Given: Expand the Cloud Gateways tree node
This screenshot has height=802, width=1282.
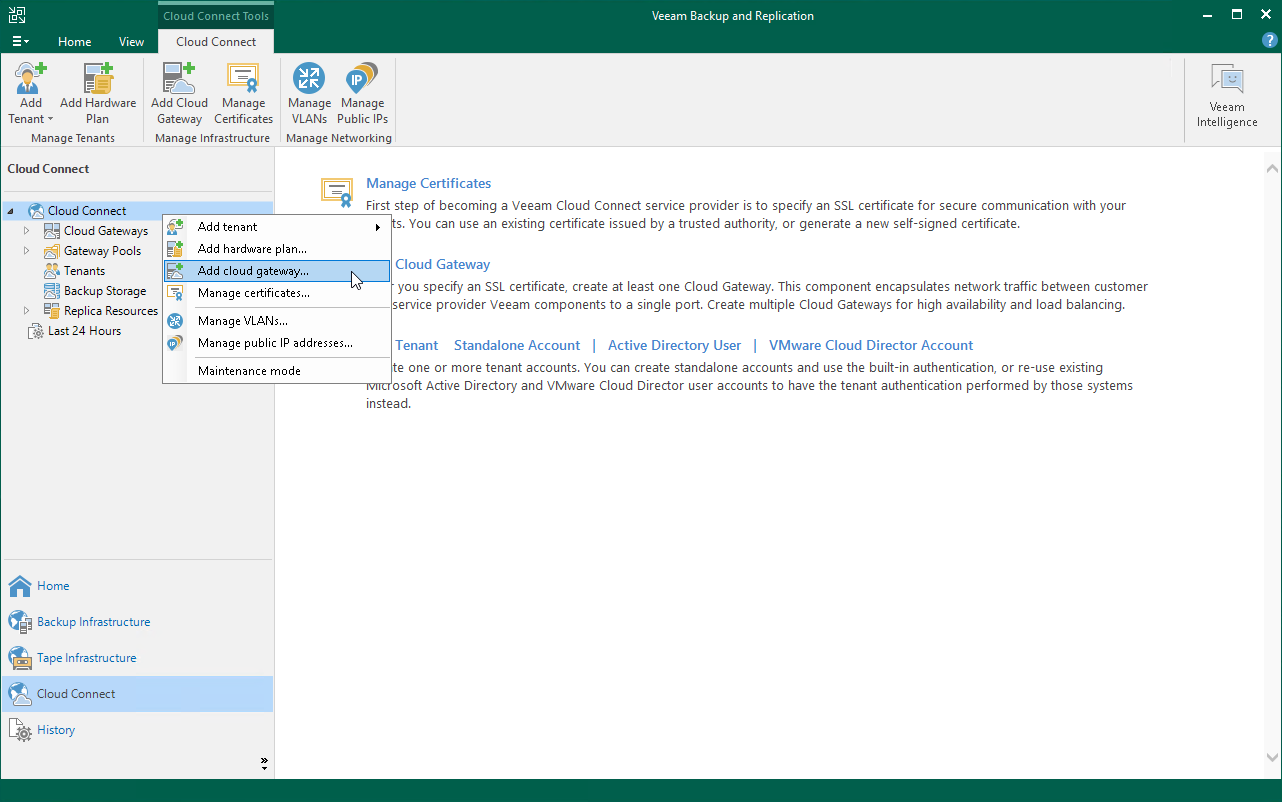Looking at the screenshot, I should [25, 230].
